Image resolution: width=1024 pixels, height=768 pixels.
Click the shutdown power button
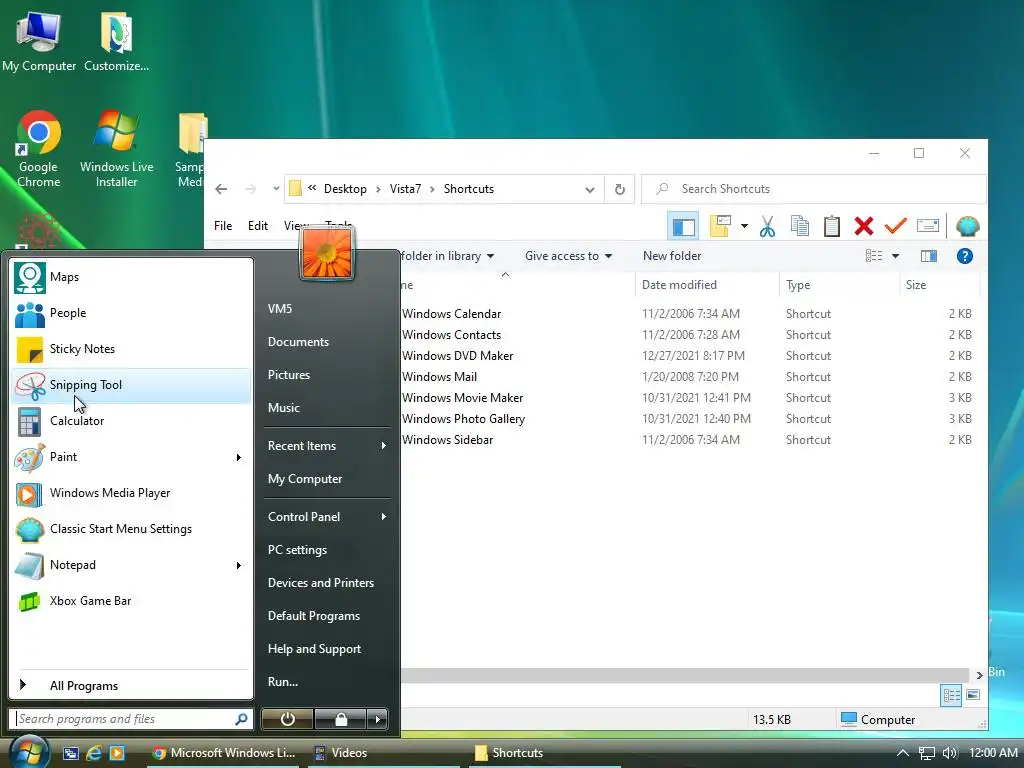coord(287,719)
